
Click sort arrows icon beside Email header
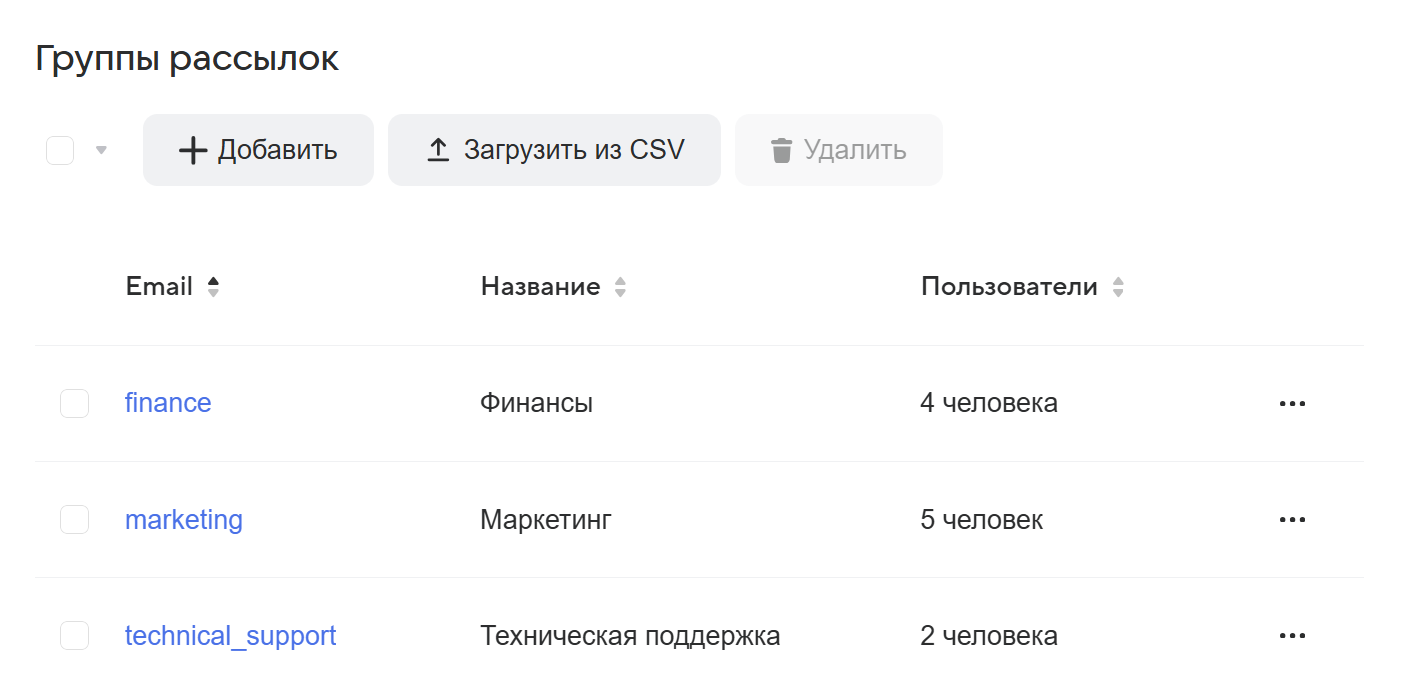click(212, 287)
